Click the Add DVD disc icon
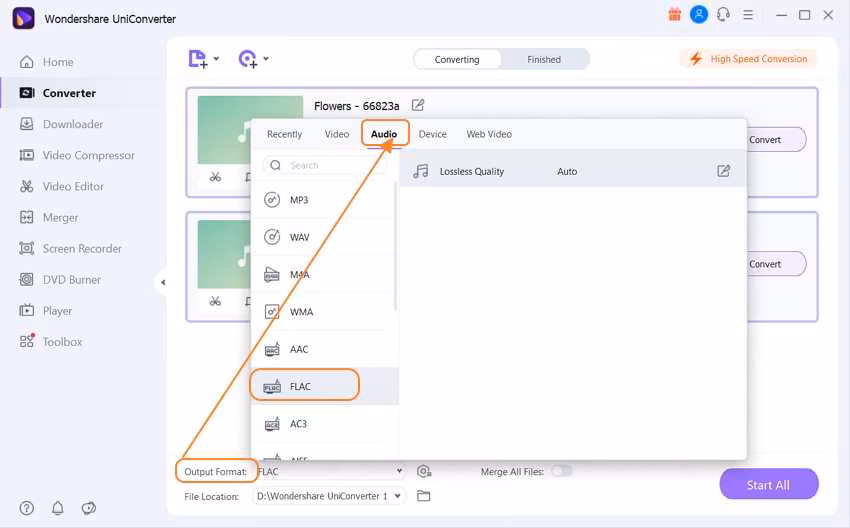Viewport: 850px width, 528px height. click(x=248, y=59)
